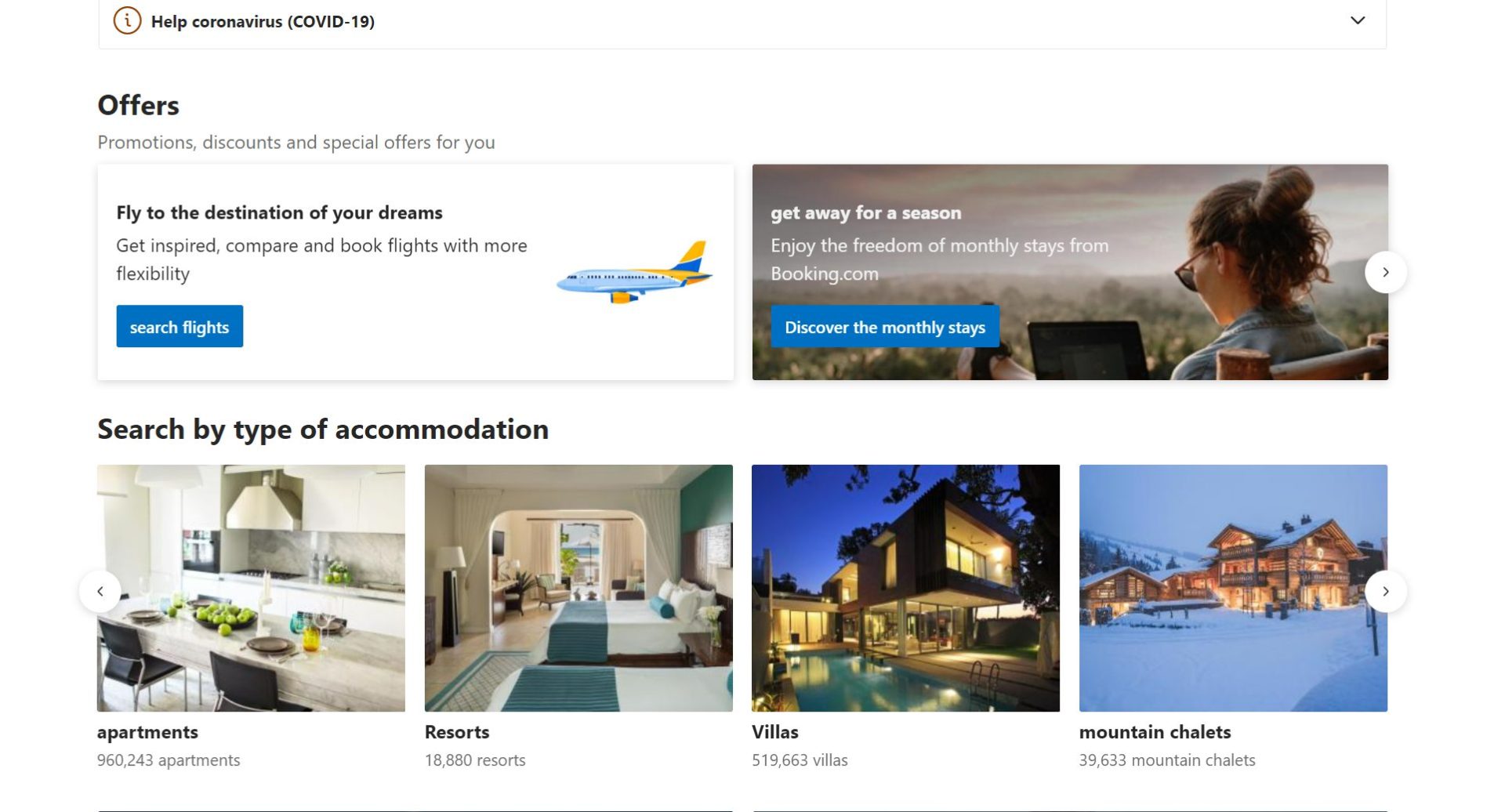Click get away for a season heading
Image resolution: width=1505 pixels, height=812 pixels.
[x=865, y=212]
